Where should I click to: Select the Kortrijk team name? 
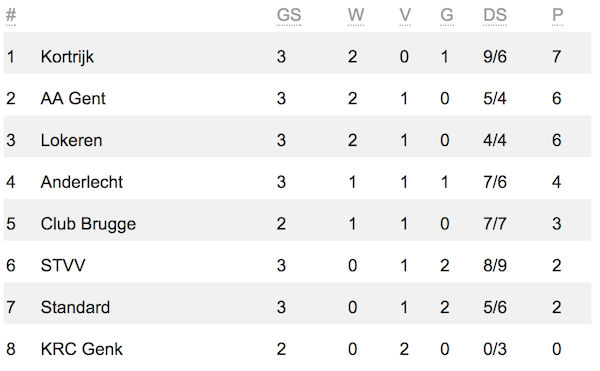pos(67,57)
